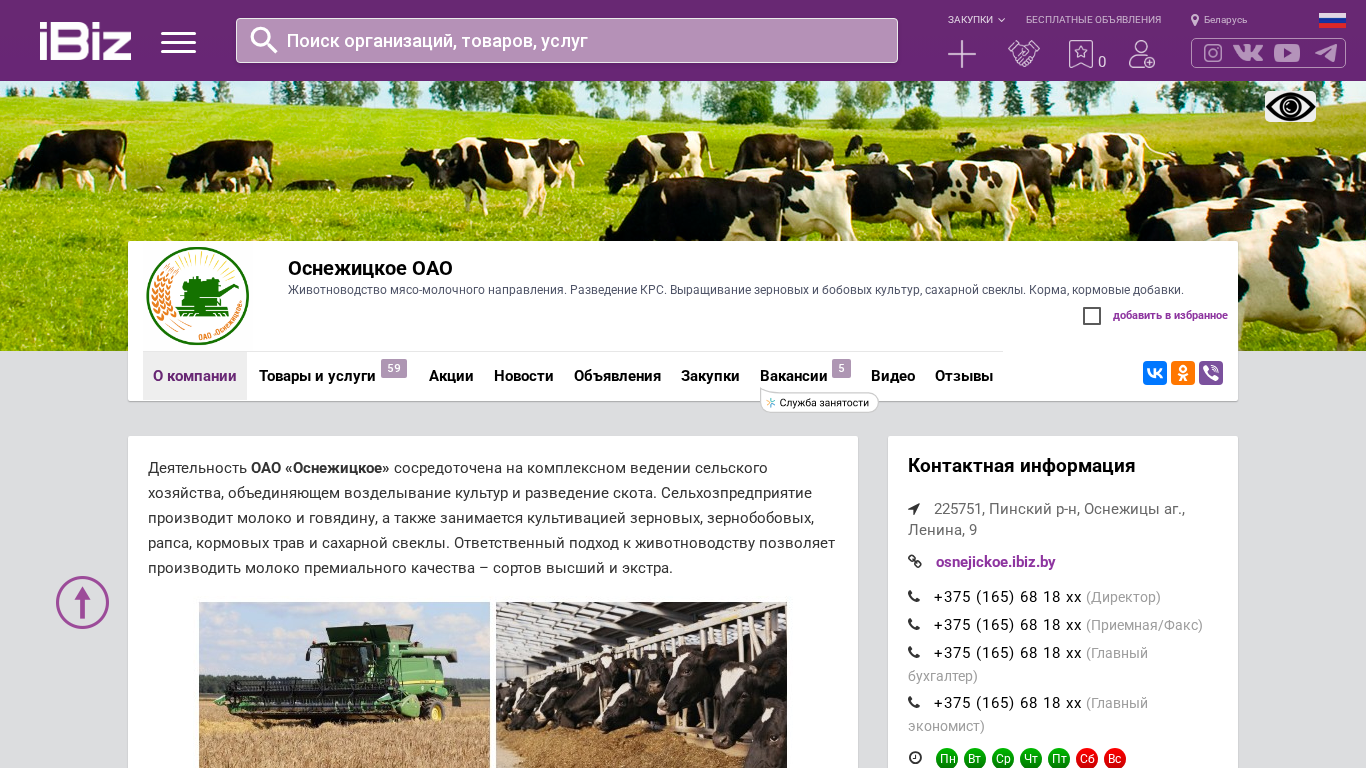Open the handshake partnership icon
Screen dimensions: 1366x768
coord(1023,54)
